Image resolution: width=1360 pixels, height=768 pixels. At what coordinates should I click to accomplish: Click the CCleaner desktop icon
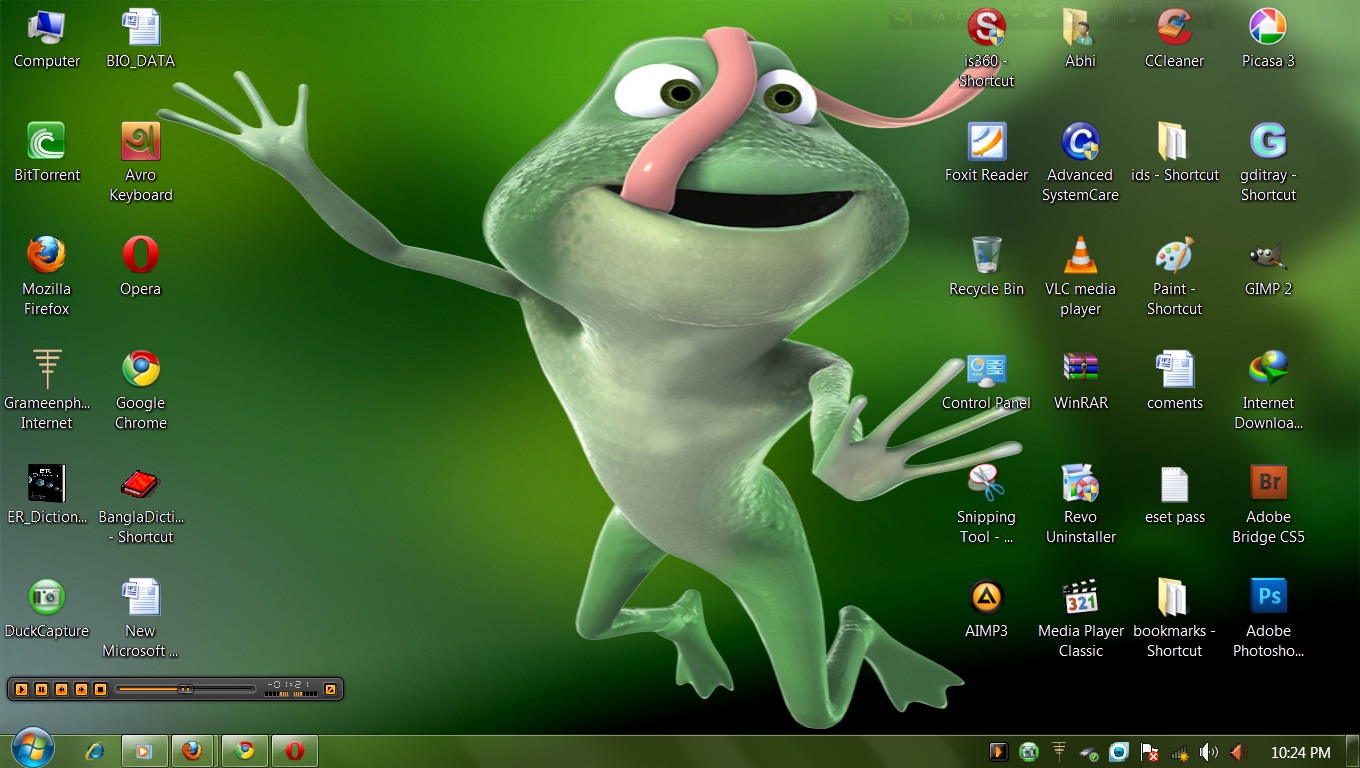pos(1174,40)
